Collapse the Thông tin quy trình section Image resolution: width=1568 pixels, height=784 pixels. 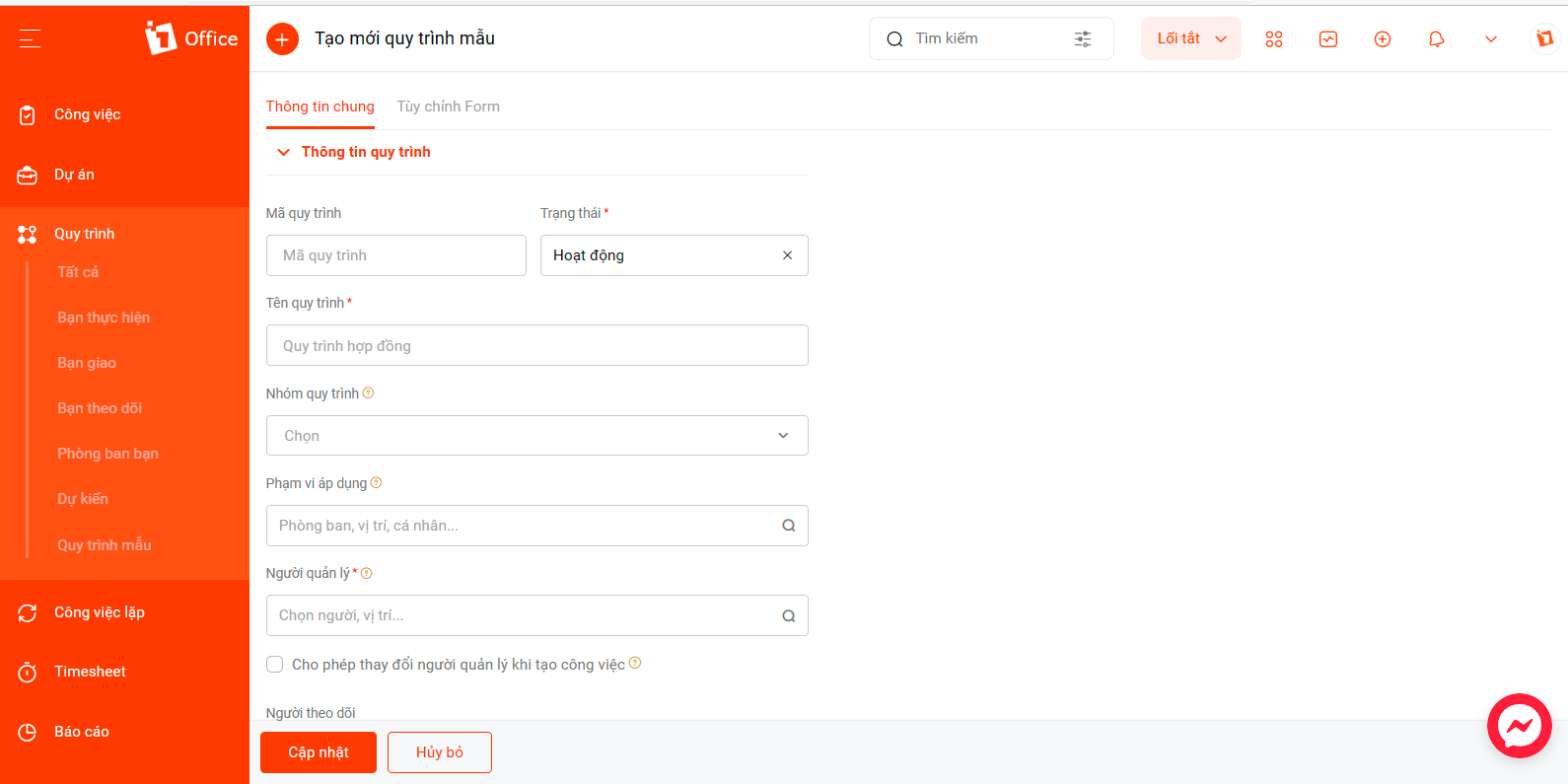[284, 152]
